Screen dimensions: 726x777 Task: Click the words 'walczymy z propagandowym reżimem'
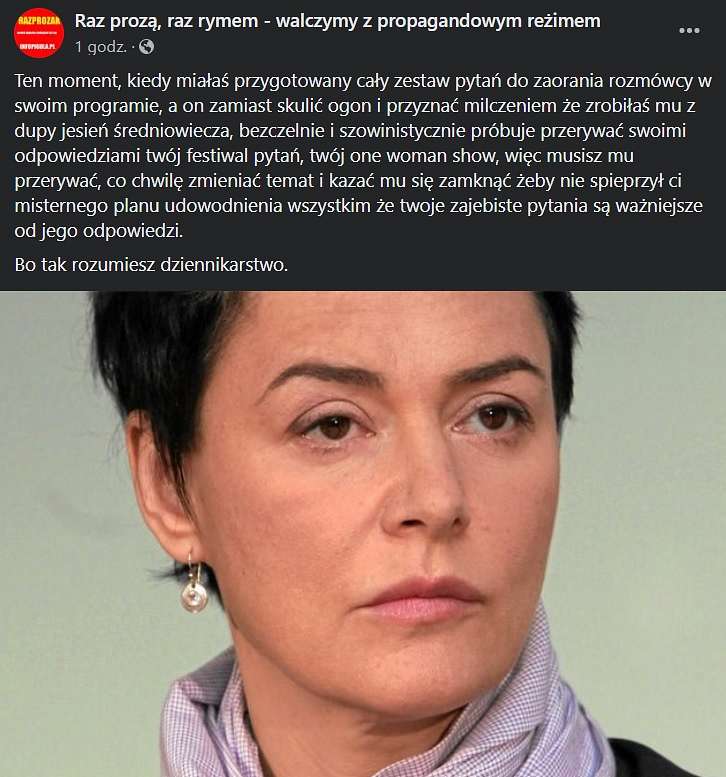click(438, 21)
